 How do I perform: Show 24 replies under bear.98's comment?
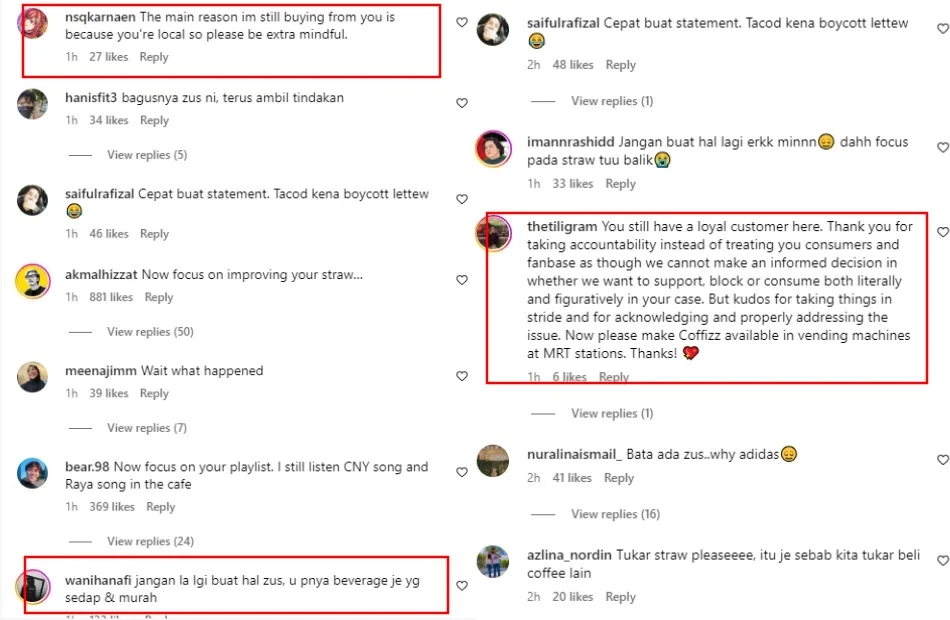150,541
